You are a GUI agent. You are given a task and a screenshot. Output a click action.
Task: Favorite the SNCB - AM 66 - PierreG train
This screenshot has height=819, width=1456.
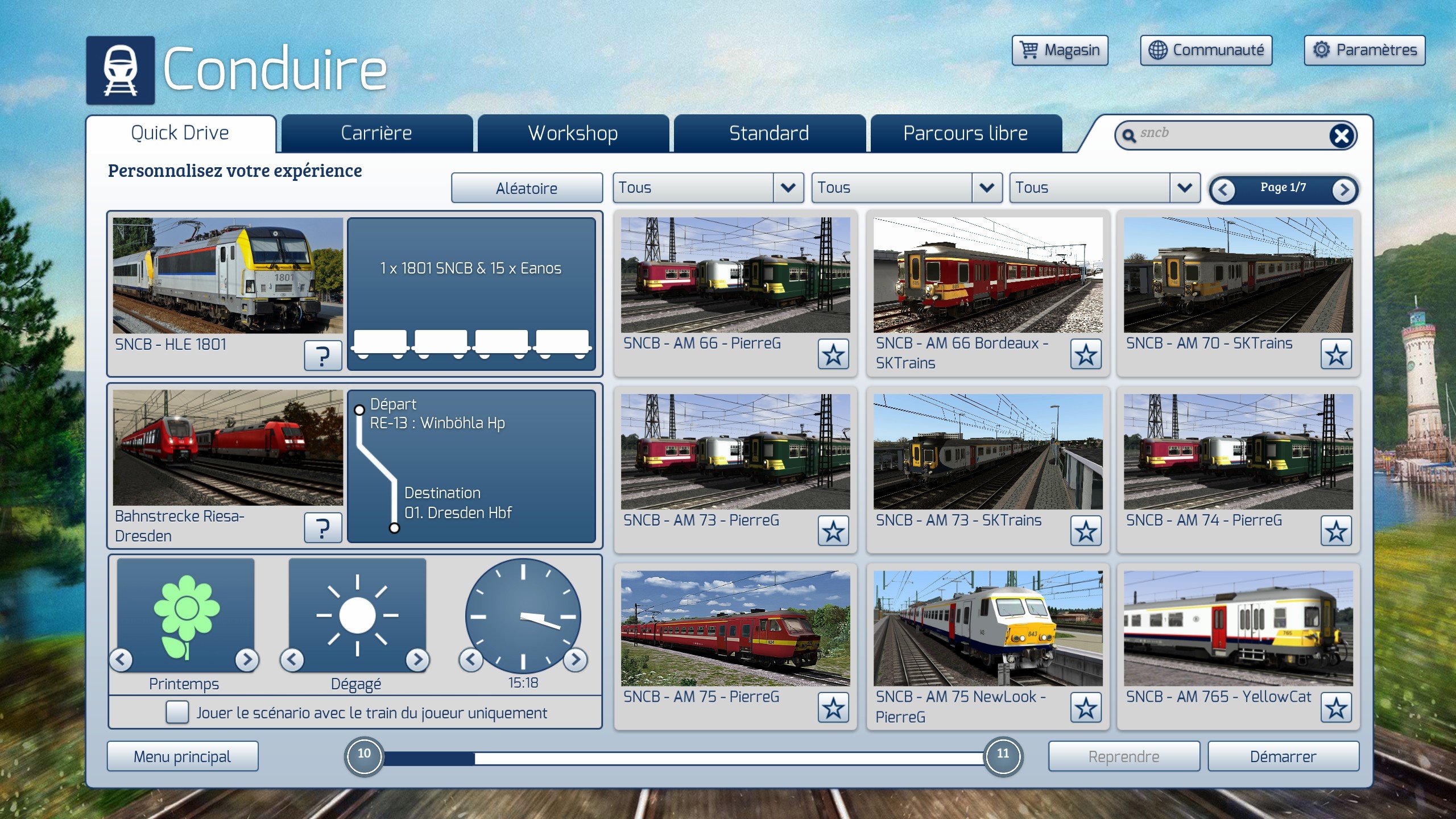(x=833, y=354)
